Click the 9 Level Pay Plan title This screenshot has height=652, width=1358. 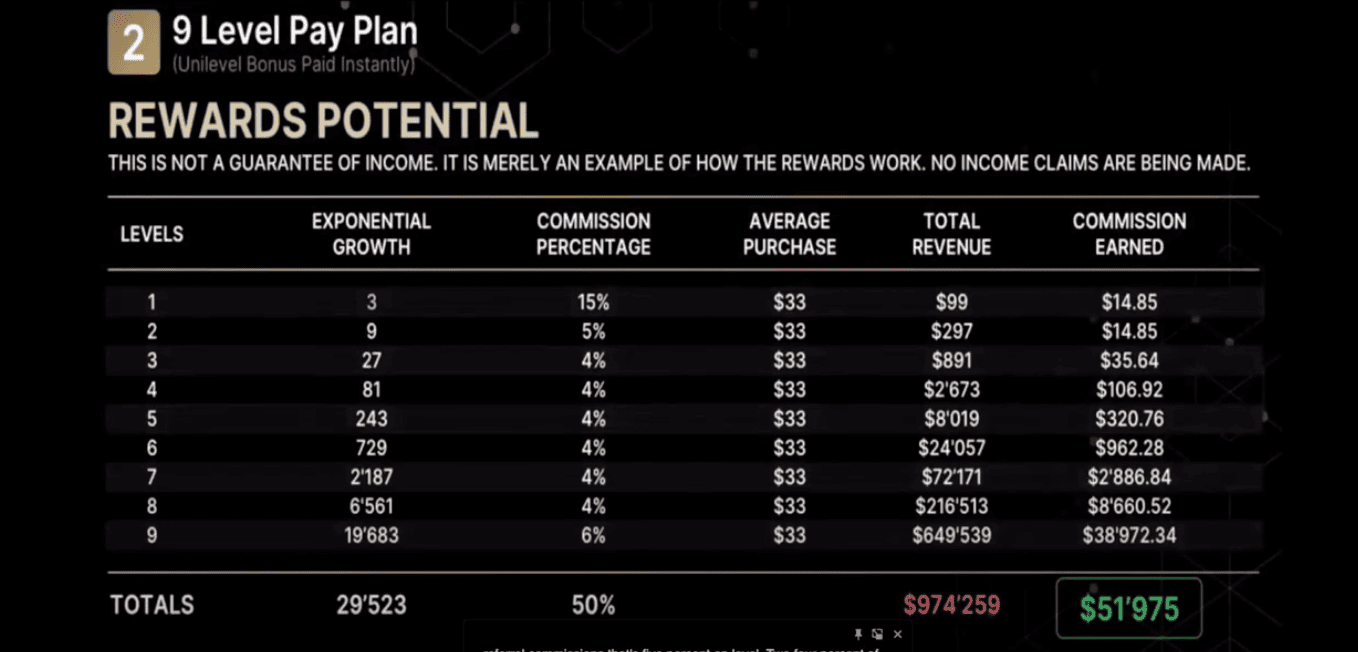(295, 32)
